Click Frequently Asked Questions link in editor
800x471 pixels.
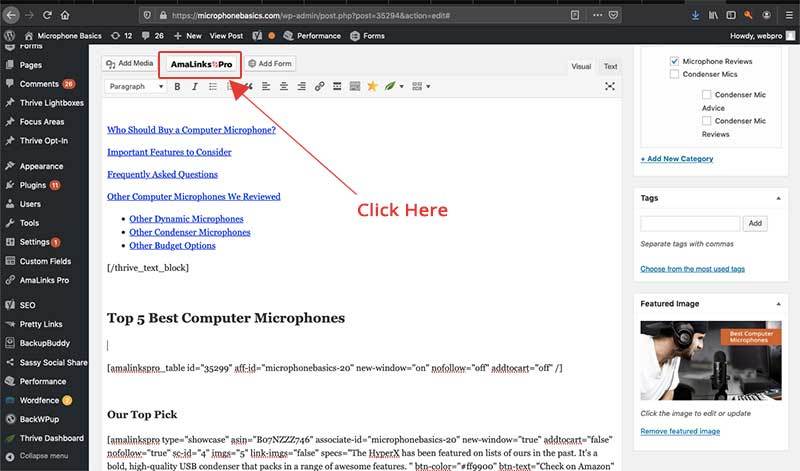tap(162, 175)
